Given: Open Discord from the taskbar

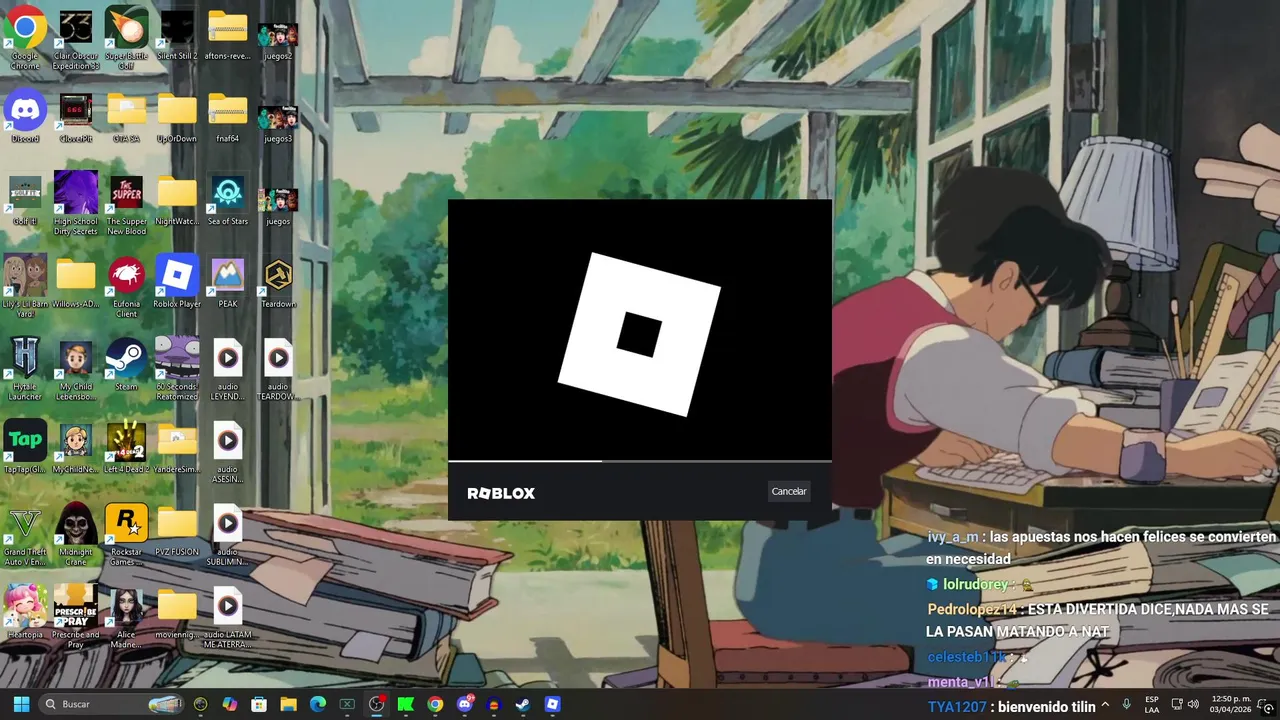Looking at the screenshot, I should (x=464, y=704).
